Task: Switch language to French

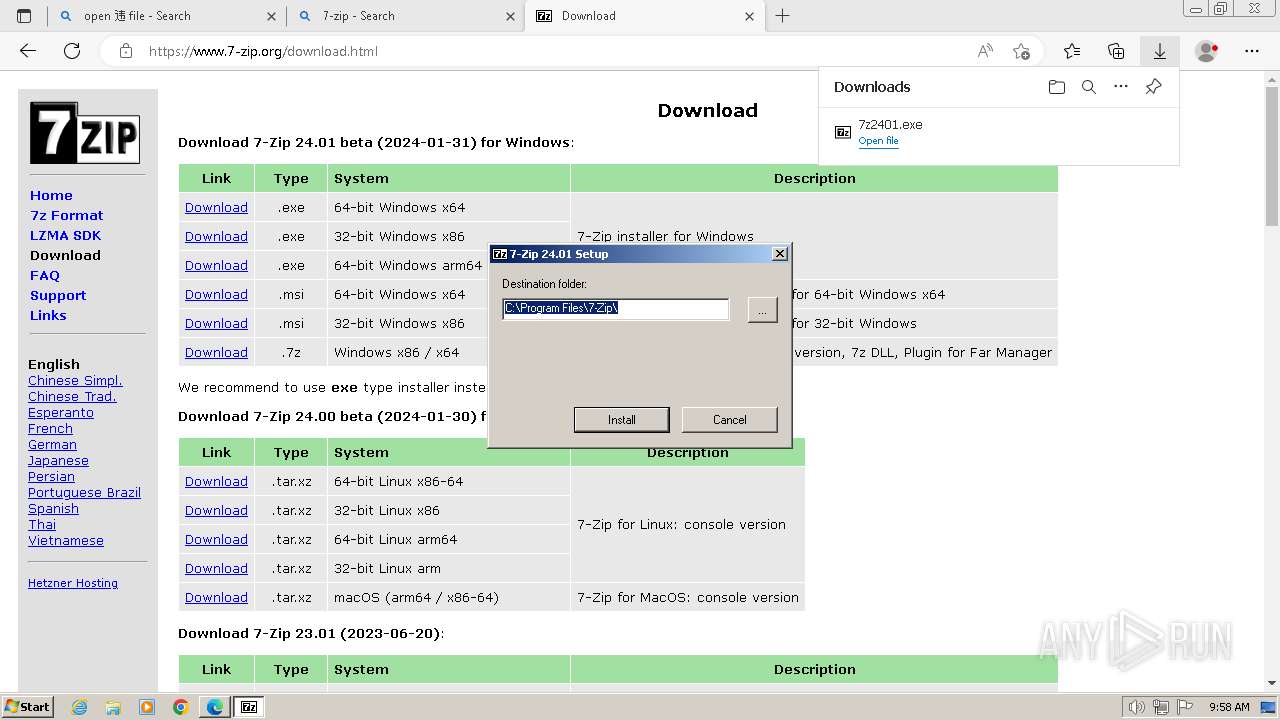Action: coord(50,429)
